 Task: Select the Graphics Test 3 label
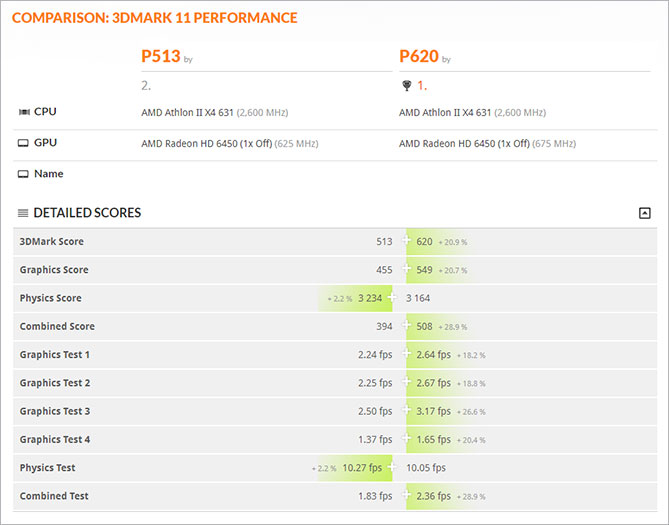55,411
